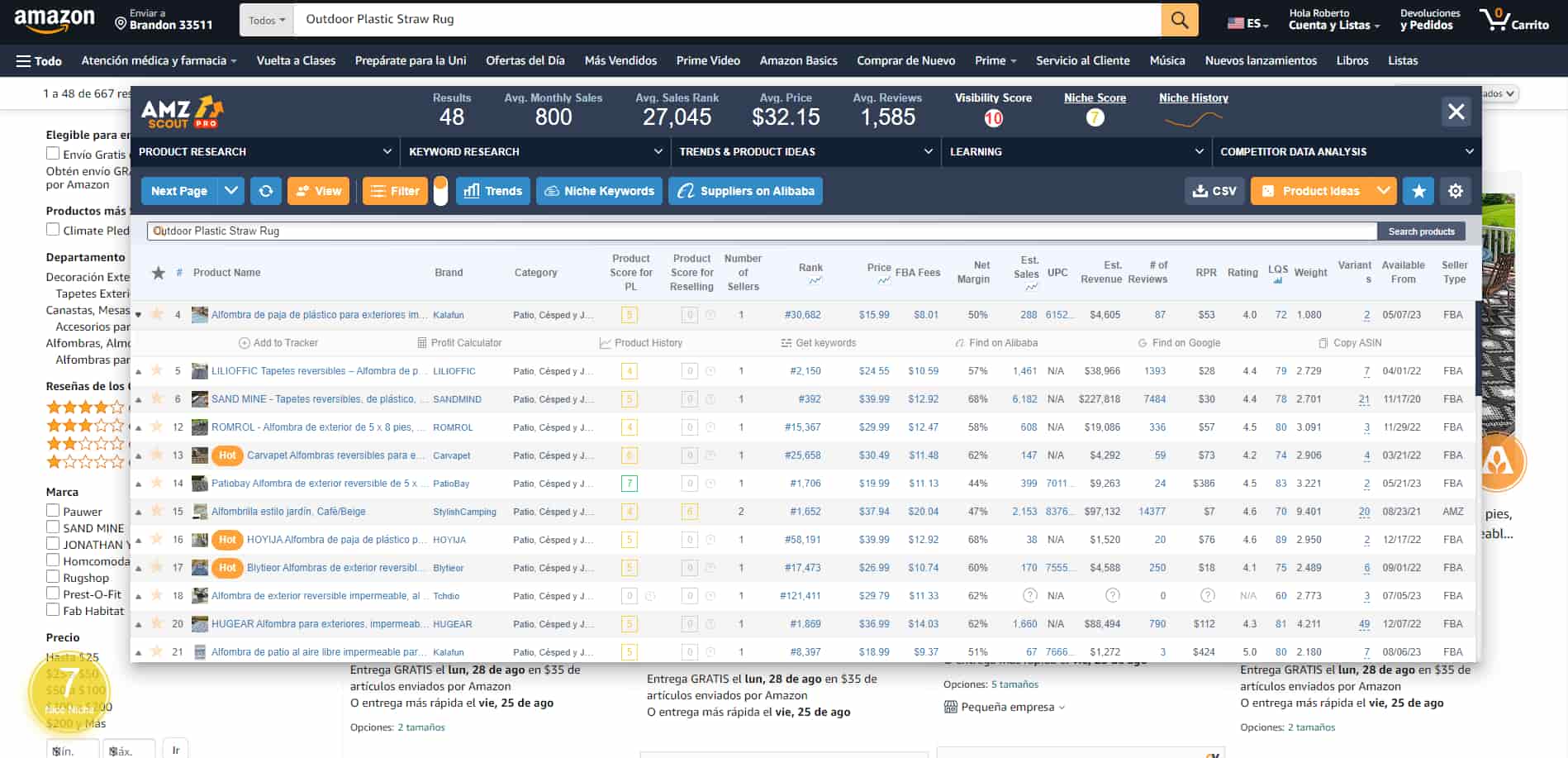Click the favorites star column header

point(159,273)
